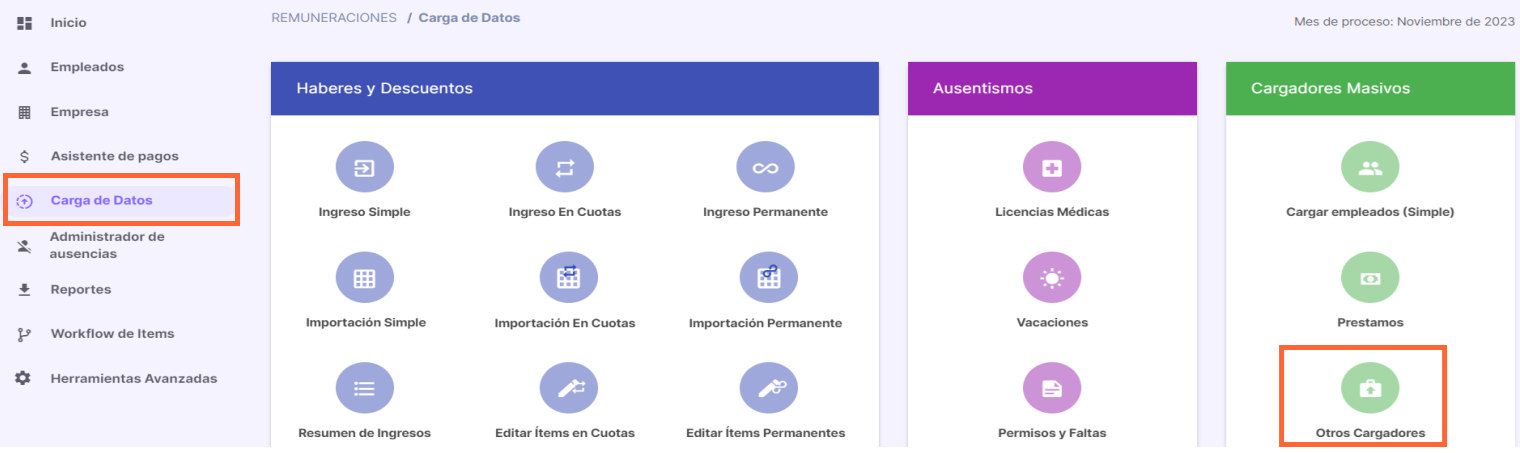The image size is (1520, 453).
Task: Open the Ingreso Simple icon
Action: coord(365,168)
